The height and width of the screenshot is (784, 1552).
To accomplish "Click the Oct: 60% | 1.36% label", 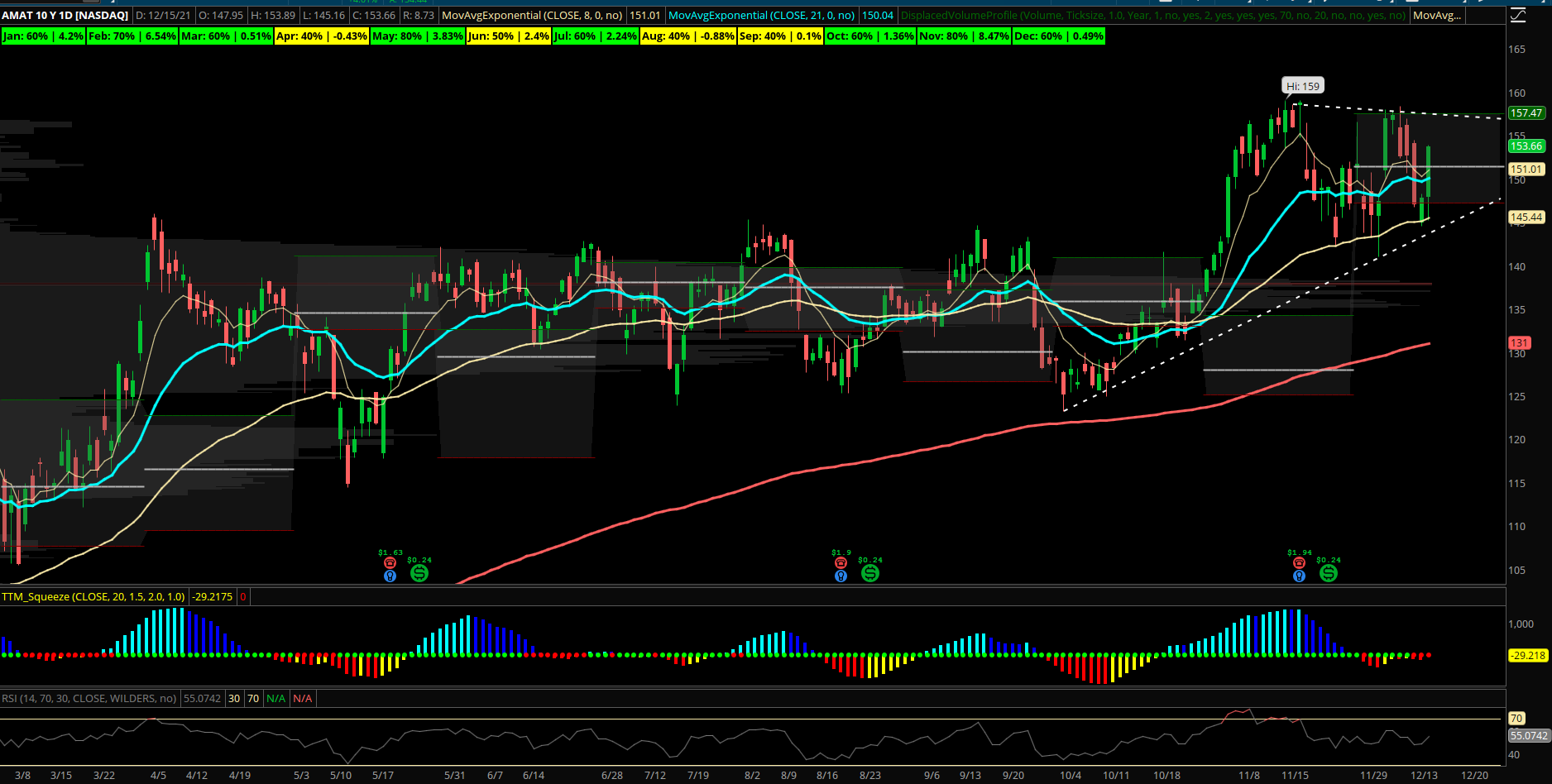I will tap(870, 36).
